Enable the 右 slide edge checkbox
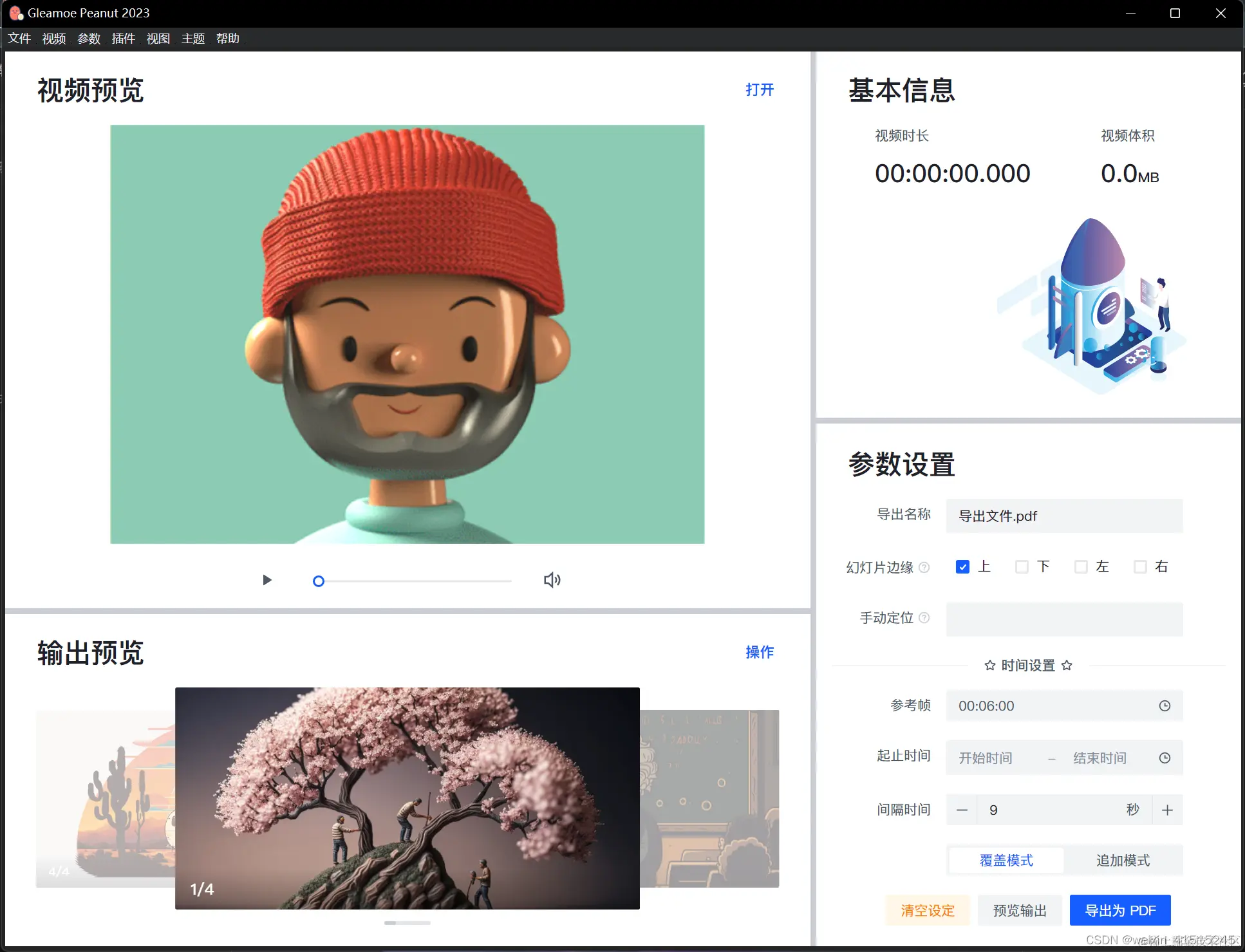This screenshot has height=952, width=1245. [x=1141, y=566]
